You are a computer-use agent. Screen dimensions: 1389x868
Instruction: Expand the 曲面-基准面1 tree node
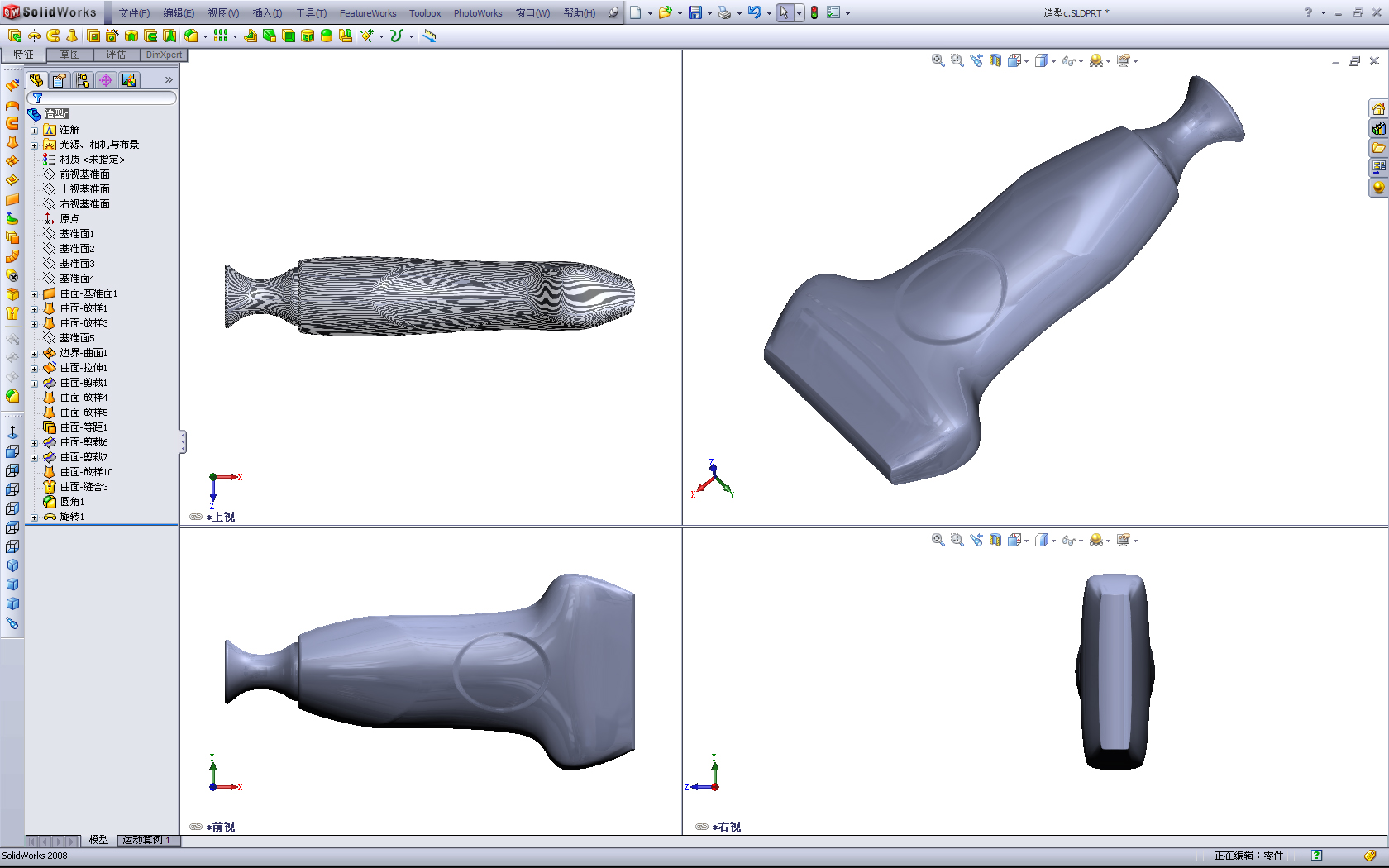pos(34,294)
